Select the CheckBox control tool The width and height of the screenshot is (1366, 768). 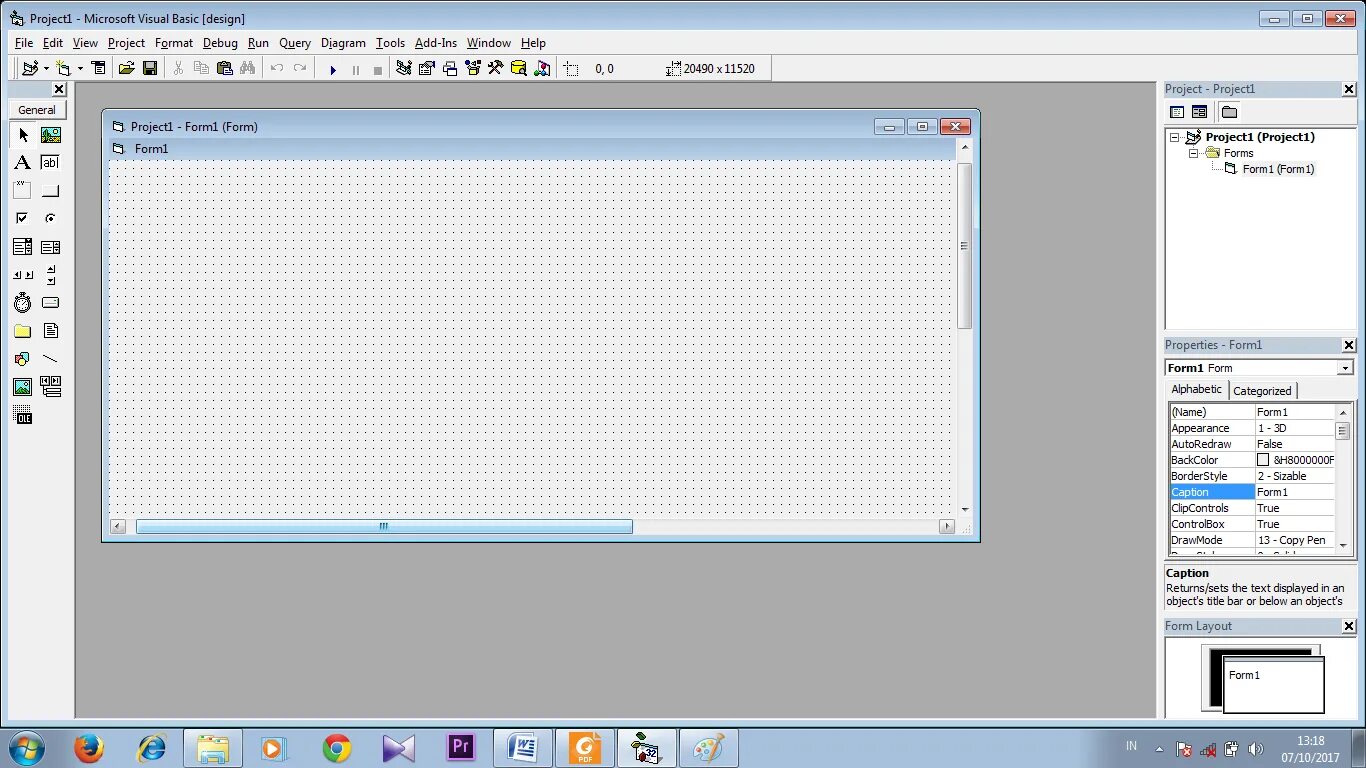click(x=23, y=218)
